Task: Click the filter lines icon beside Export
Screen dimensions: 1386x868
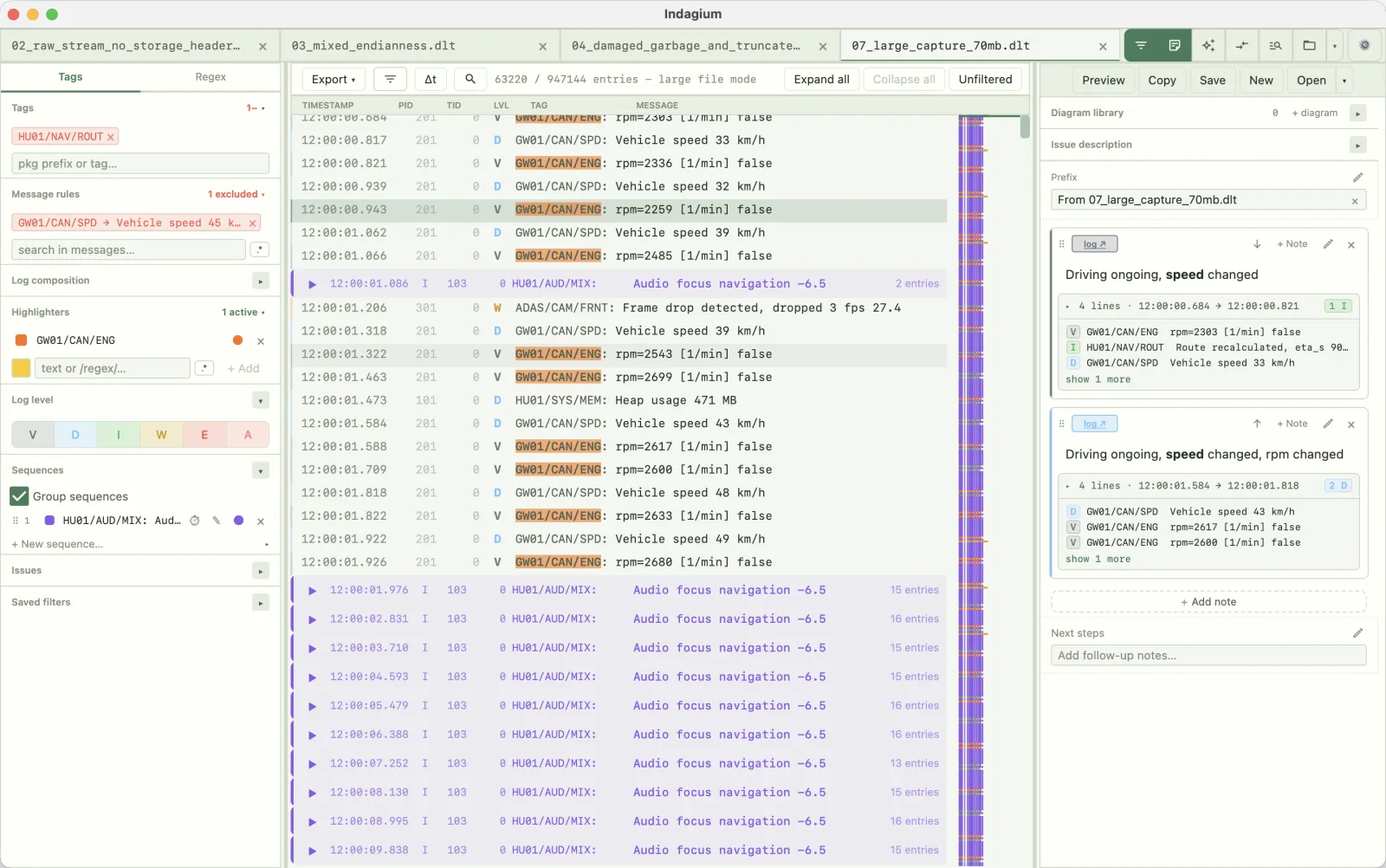Action: [x=390, y=79]
